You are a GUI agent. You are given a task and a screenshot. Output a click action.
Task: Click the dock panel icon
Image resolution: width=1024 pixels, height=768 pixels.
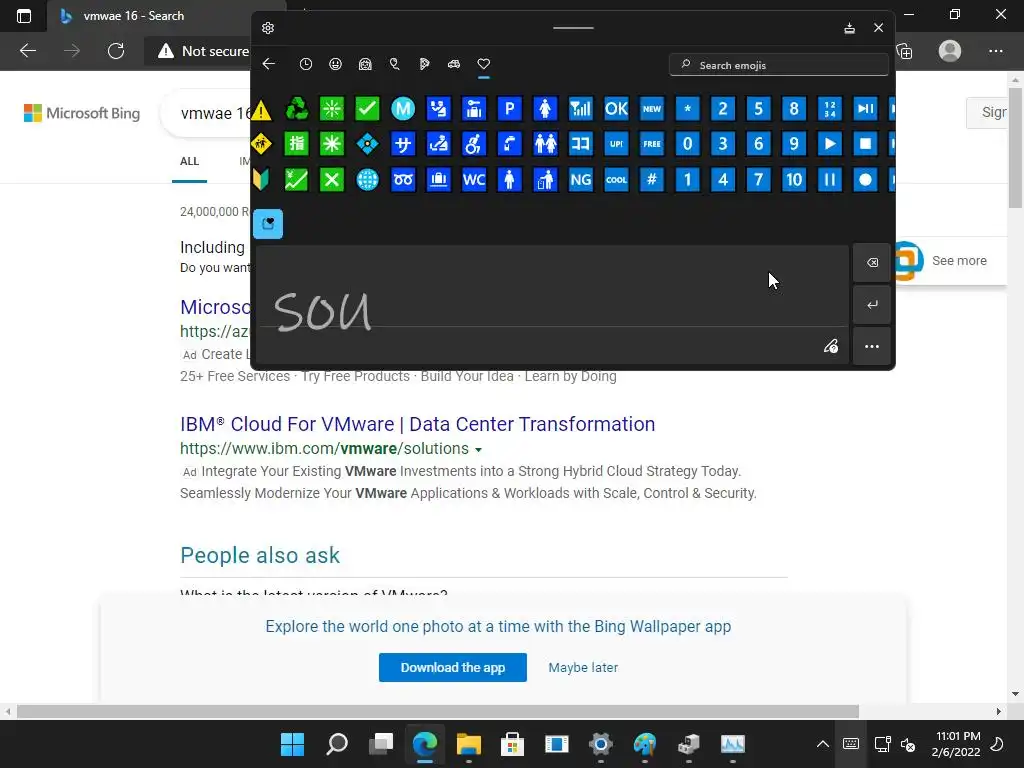click(x=849, y=28)
